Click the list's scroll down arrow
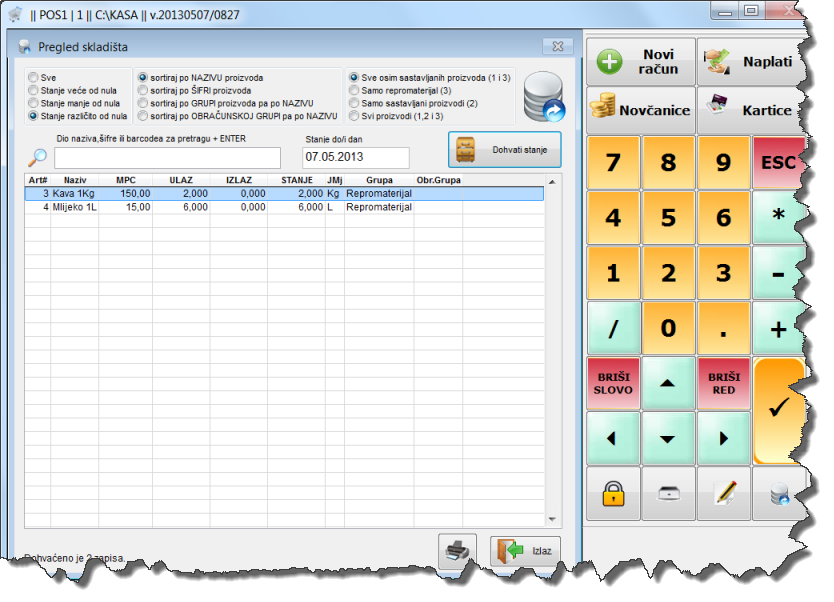834x602 pixels. point(552,519)
